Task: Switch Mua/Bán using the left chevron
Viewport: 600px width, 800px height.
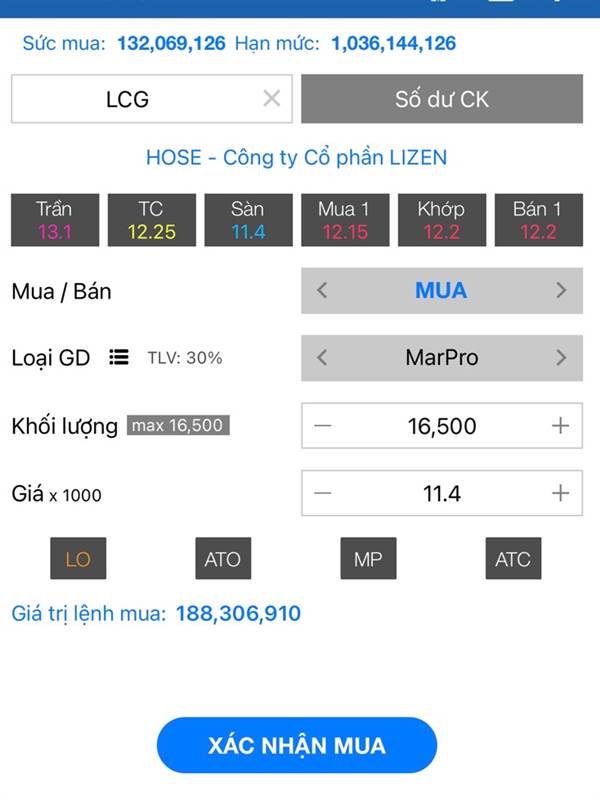Action: tap(321, 290)
